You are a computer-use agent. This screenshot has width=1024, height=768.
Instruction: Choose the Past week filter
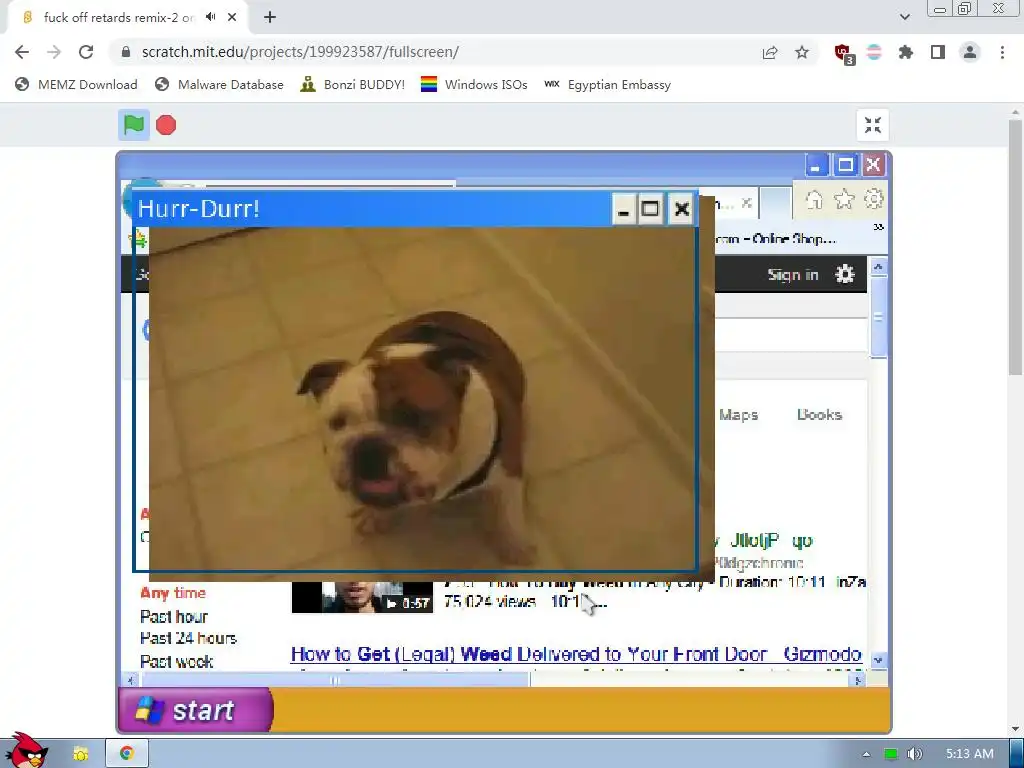(176, 662)
